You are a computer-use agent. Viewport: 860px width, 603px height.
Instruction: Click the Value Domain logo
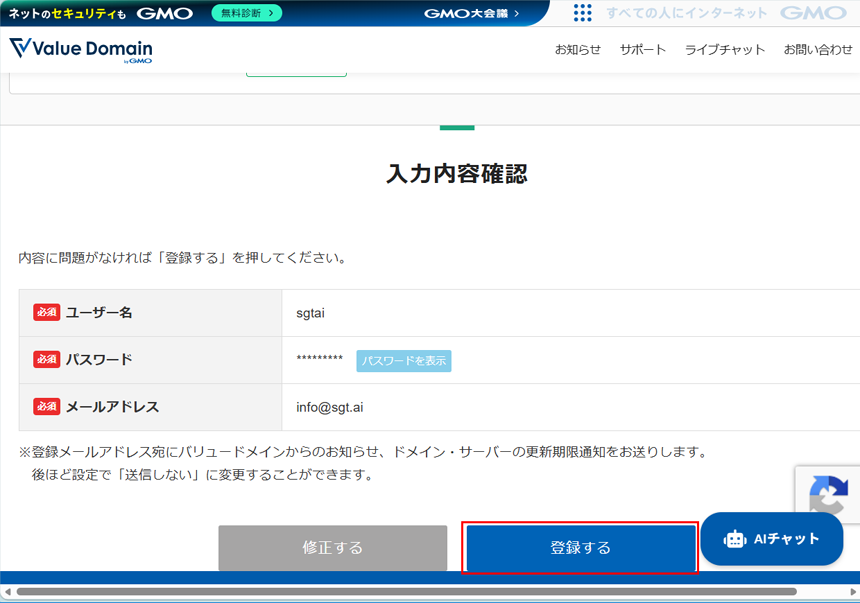[81, 50]
